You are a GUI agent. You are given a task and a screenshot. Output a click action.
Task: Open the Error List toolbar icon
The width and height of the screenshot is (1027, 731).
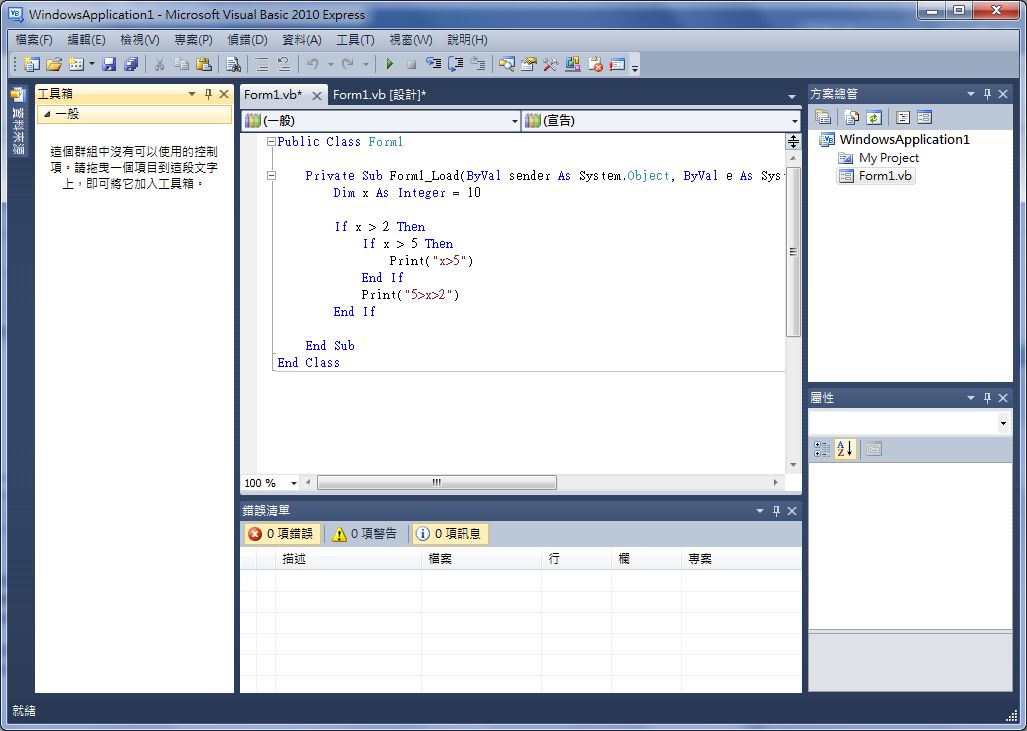pyautogui.click(x=595, y=64)
